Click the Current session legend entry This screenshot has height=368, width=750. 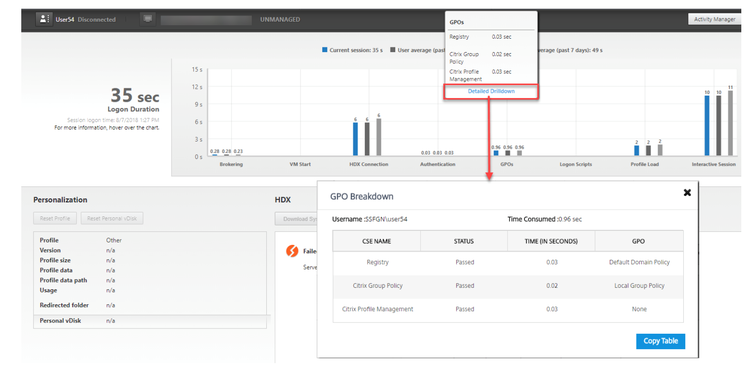point(353,50)
